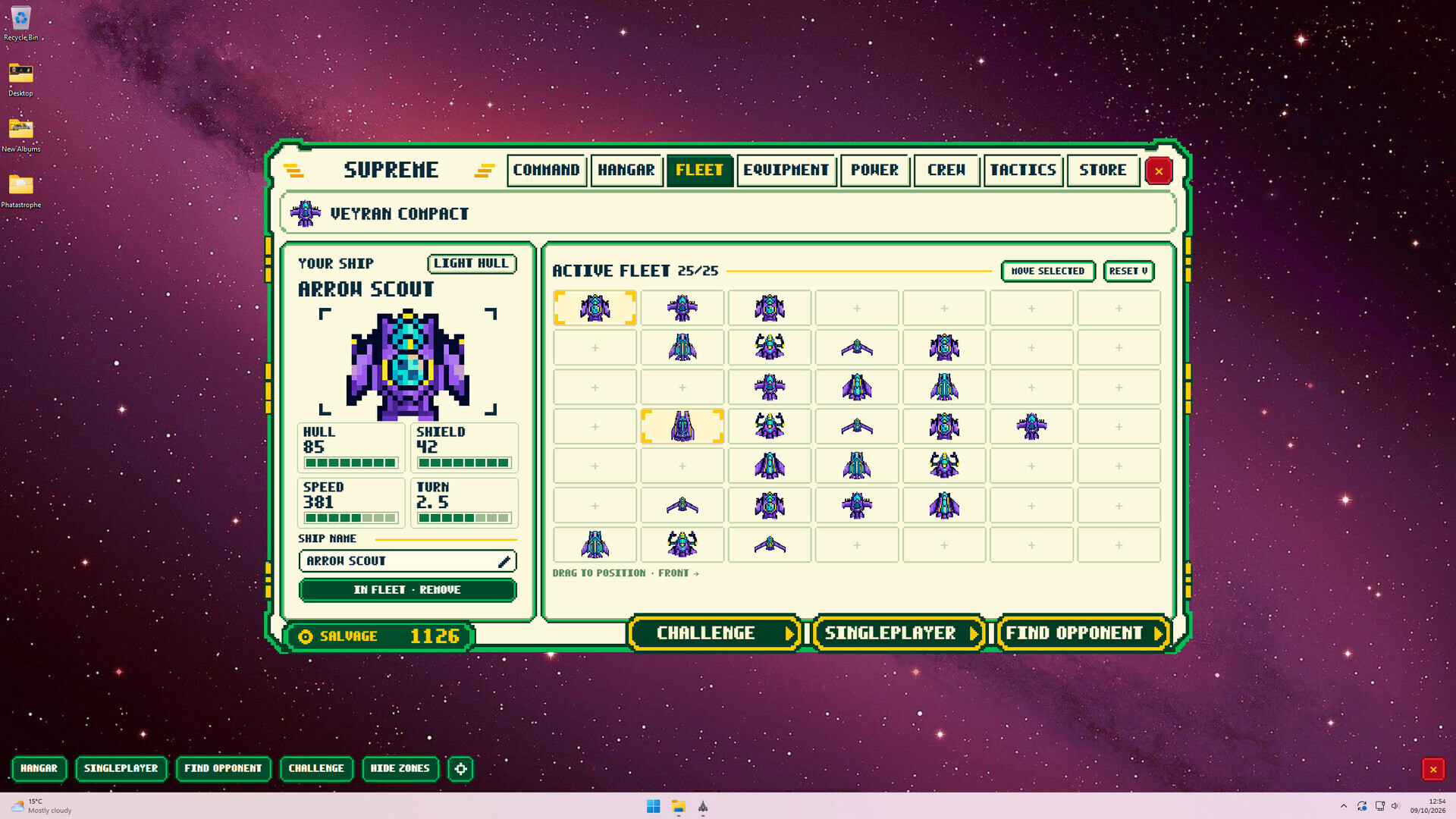The height and width of the screenshot is (819, 1456).
Task: Click the crosshair icon beside Hide Zones
Action: click(x=460, y=768)
